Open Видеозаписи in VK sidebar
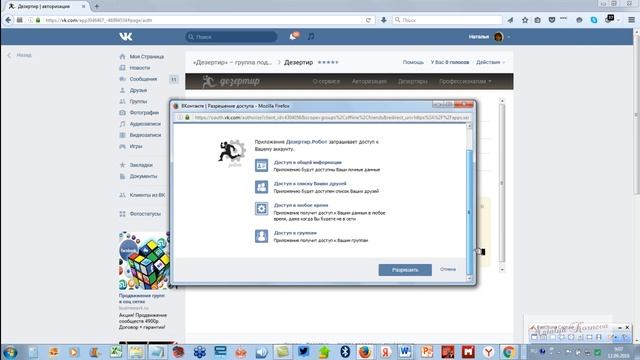 point(145,135)
